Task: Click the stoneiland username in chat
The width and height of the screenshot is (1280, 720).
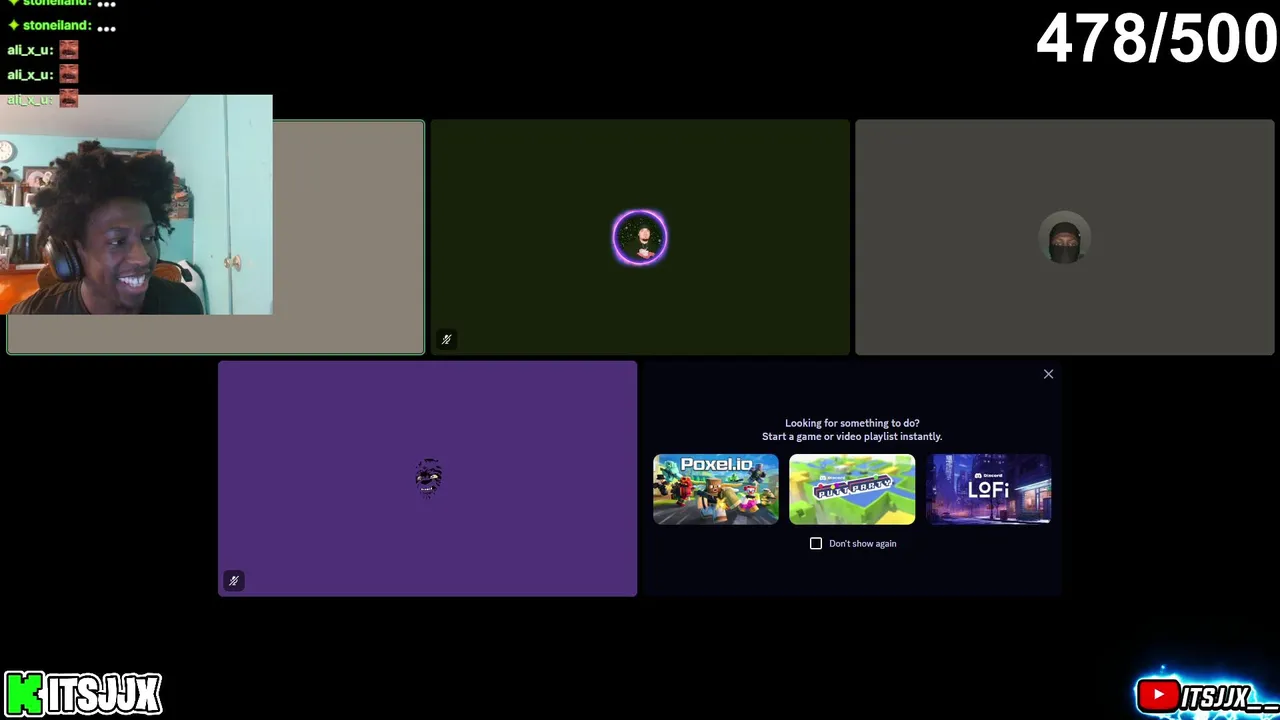Action: click(56, 25)
